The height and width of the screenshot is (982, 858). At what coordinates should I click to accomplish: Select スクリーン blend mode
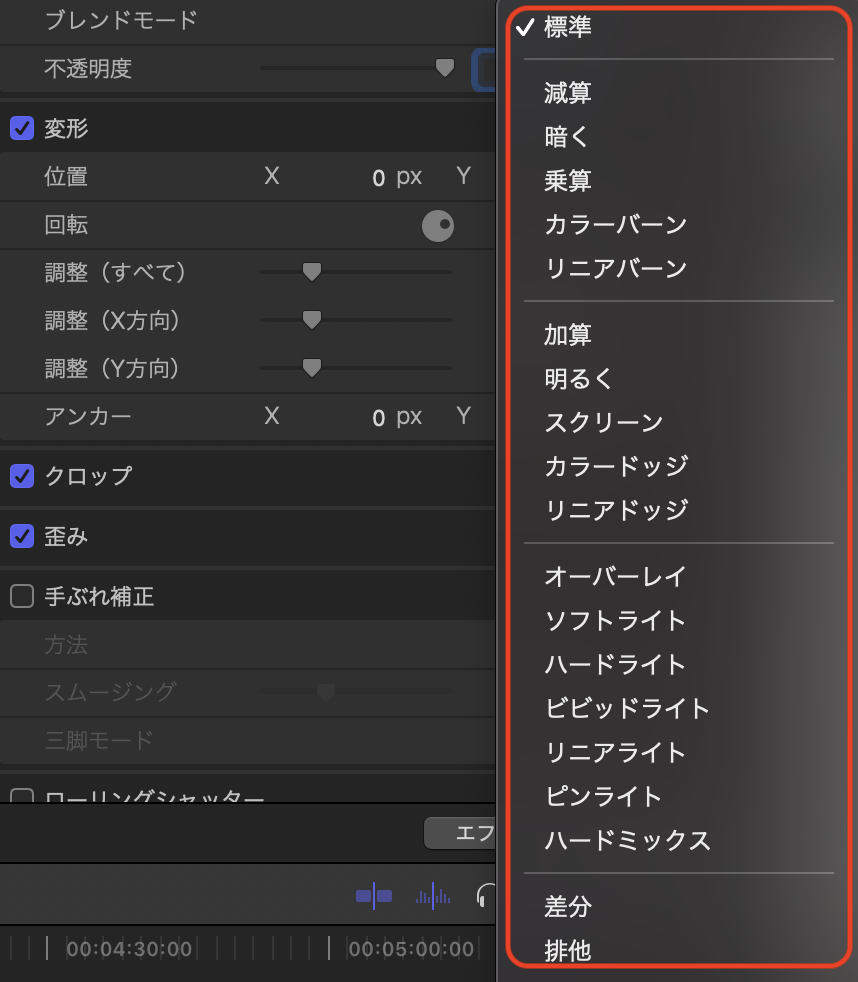[604, 422]
